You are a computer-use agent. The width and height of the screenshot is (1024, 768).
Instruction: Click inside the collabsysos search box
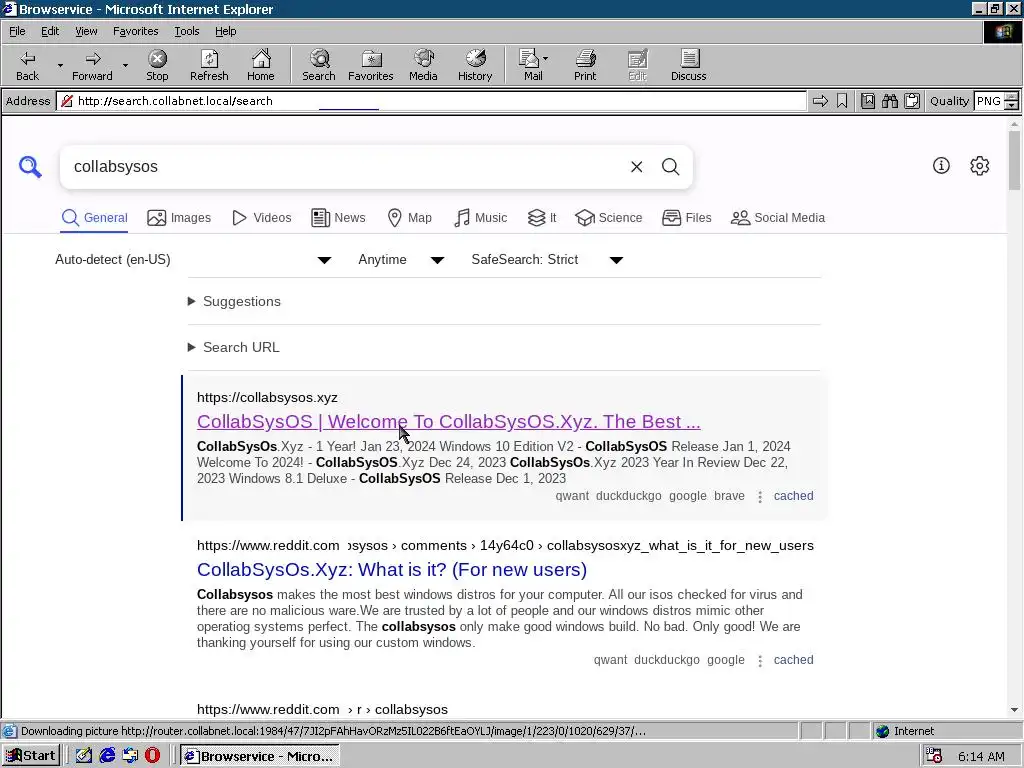(346, 167)
